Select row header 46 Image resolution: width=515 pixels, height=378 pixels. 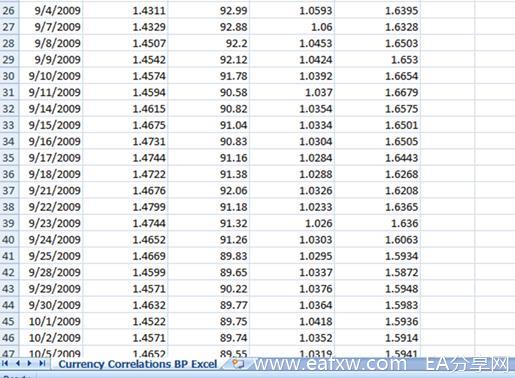coord(9,337)
